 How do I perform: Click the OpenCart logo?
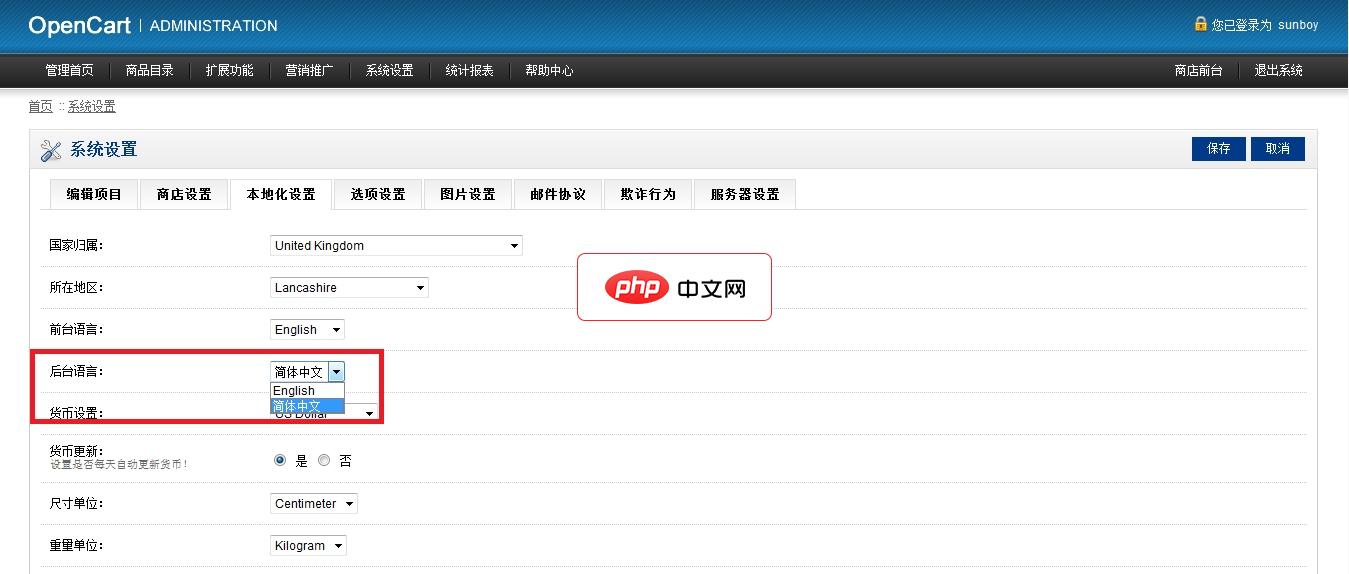pyautogui.click(x=79, y=25)
